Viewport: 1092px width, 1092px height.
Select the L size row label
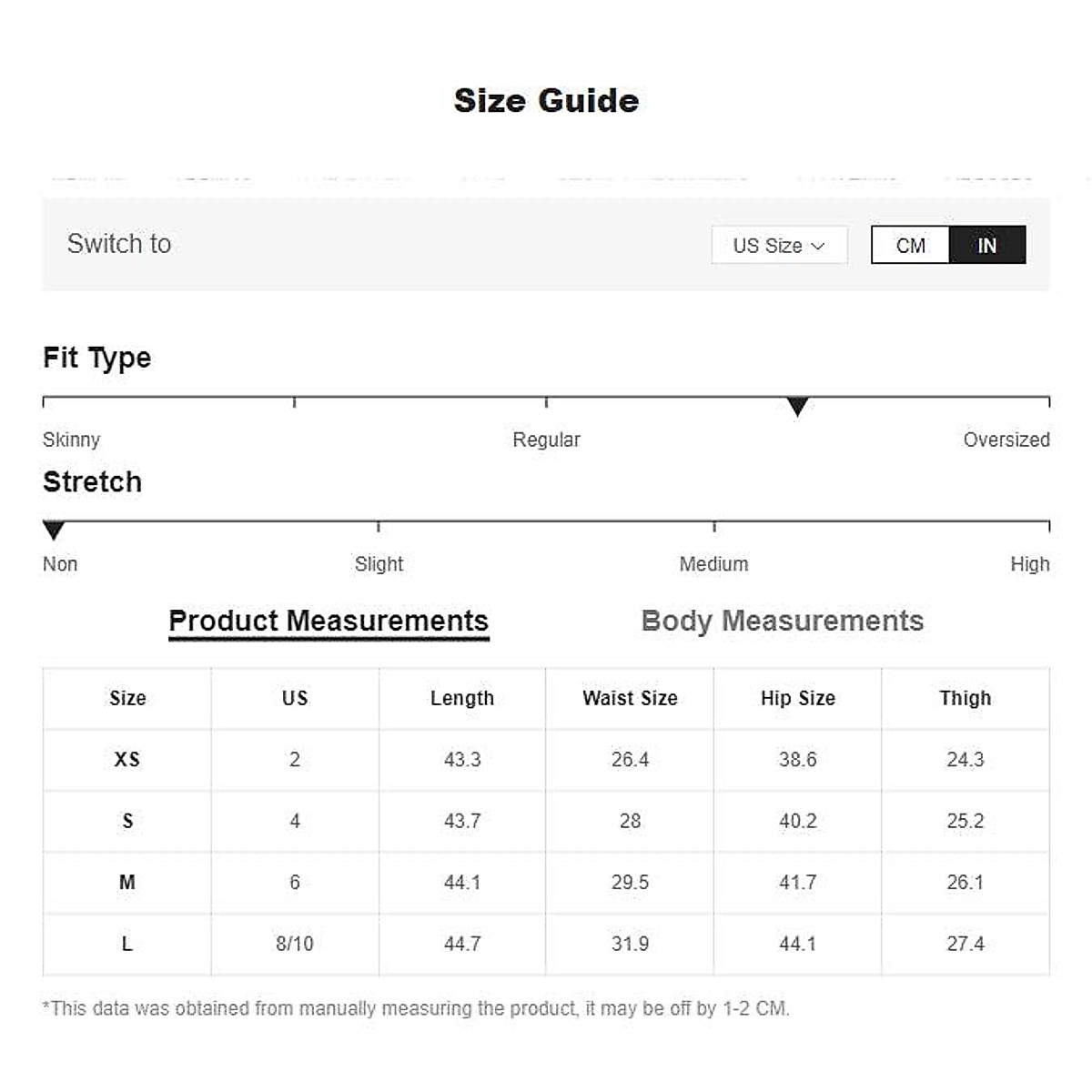pos(127,944)
